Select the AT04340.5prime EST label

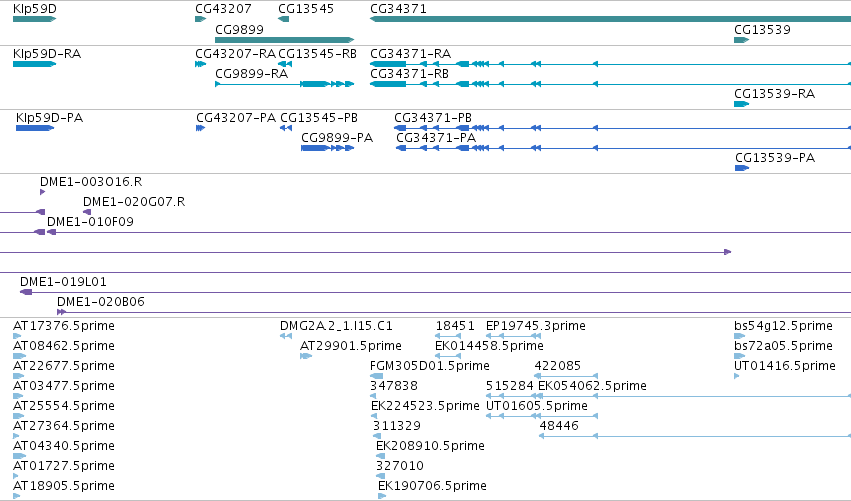tap(64, 446)
